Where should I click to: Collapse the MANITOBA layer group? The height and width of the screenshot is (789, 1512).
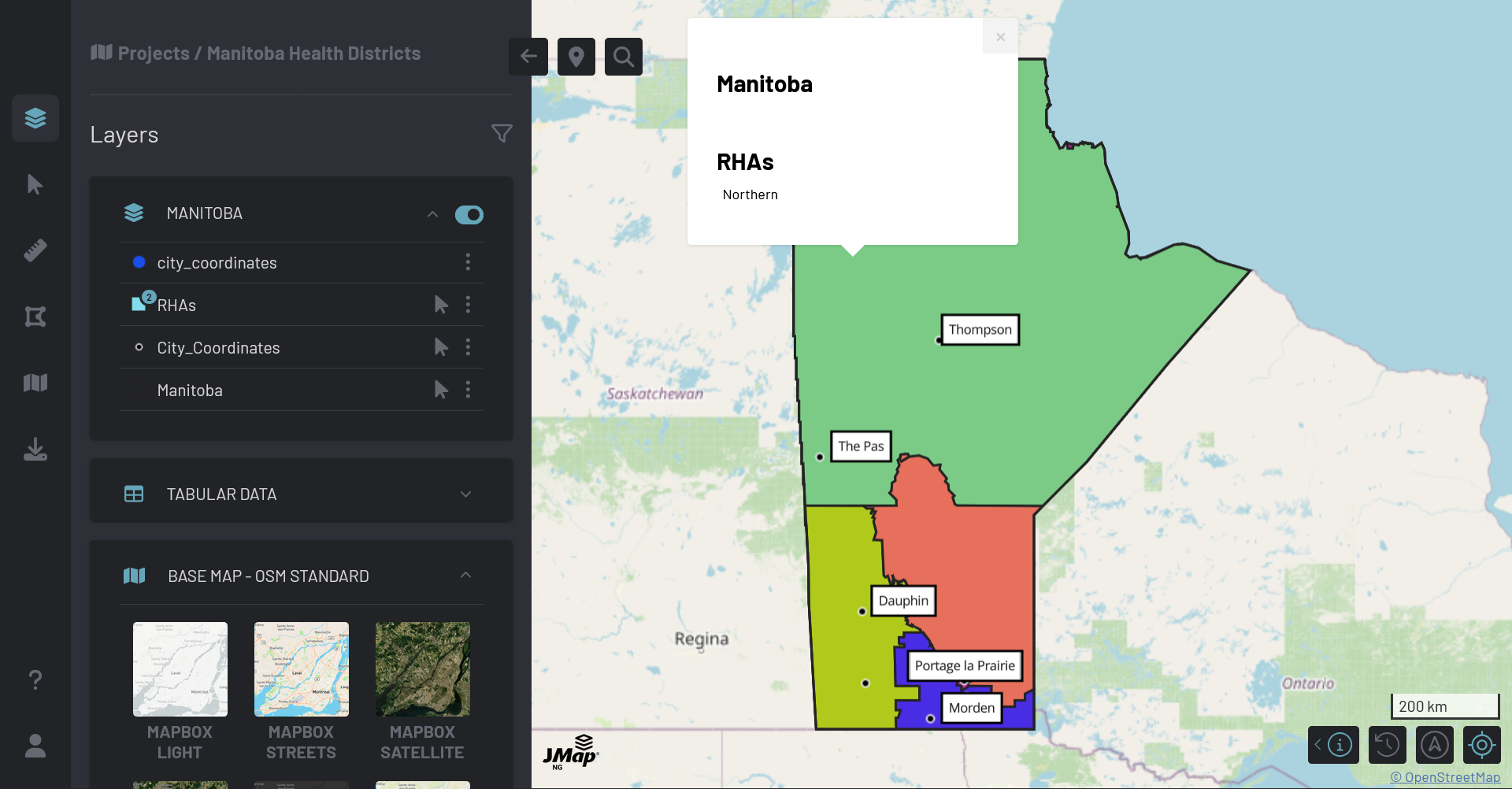click(432, 214)
